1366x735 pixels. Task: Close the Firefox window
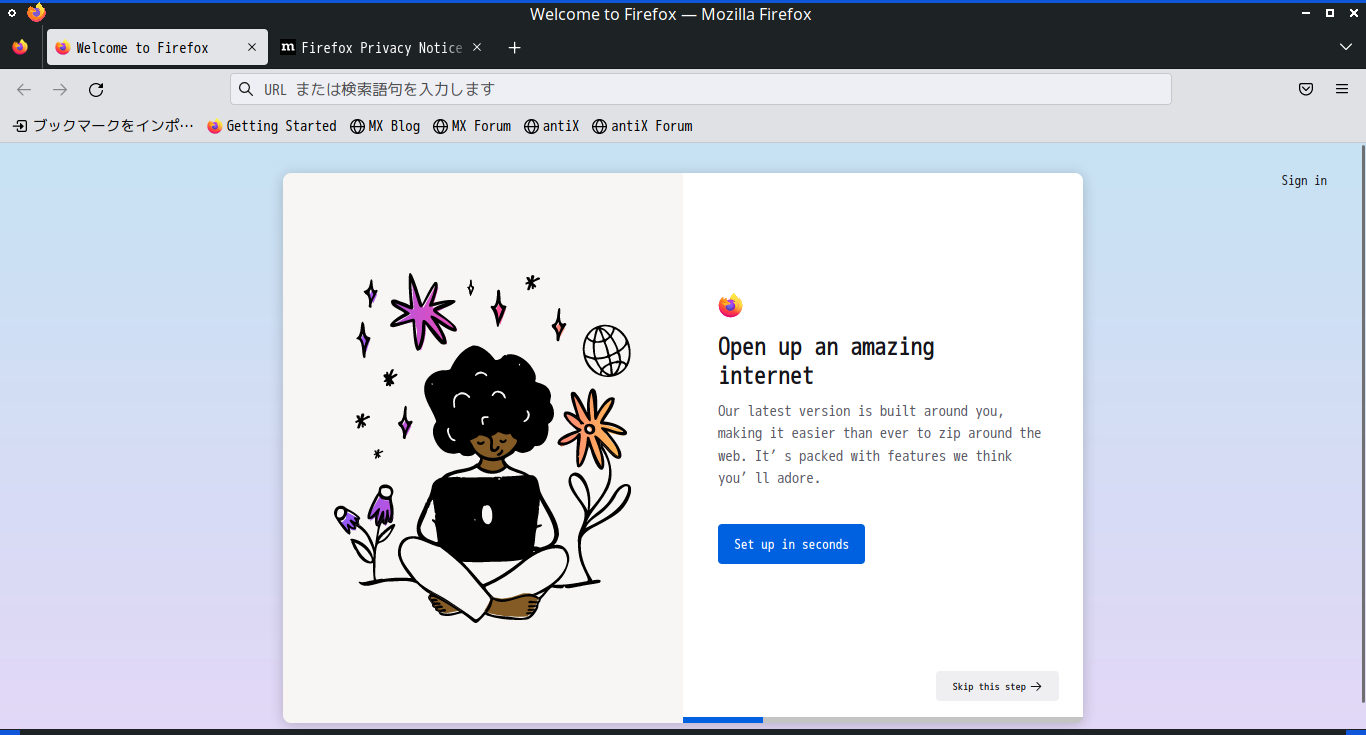[1353, 13]
